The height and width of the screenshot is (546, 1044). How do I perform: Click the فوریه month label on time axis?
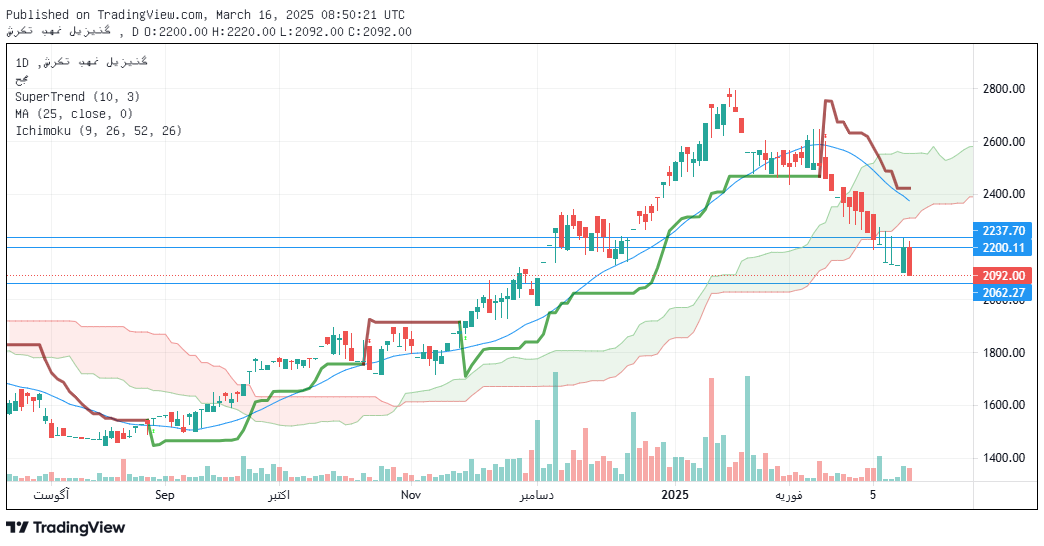(789, 495)
